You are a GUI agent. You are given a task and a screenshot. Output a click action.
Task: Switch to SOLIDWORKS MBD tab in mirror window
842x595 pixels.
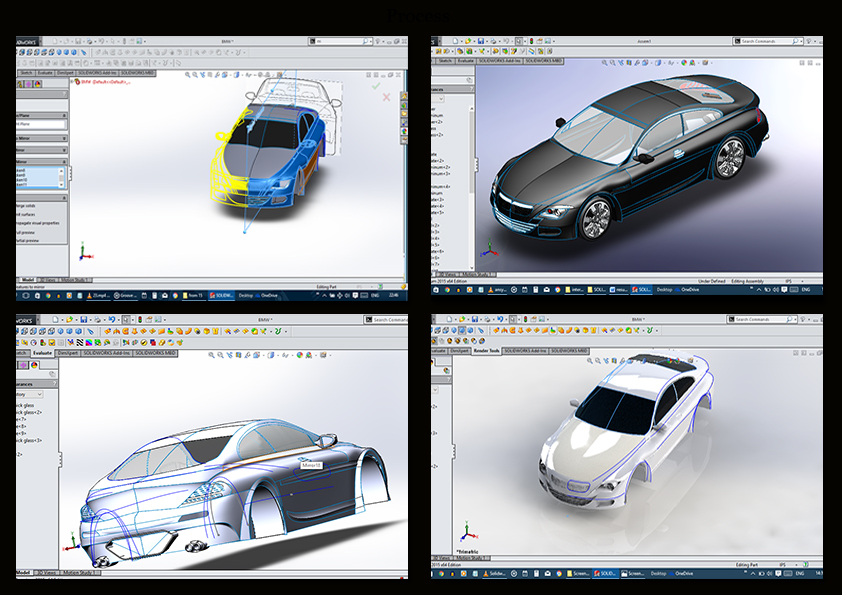pyautogui.click(x=137, y=72)
